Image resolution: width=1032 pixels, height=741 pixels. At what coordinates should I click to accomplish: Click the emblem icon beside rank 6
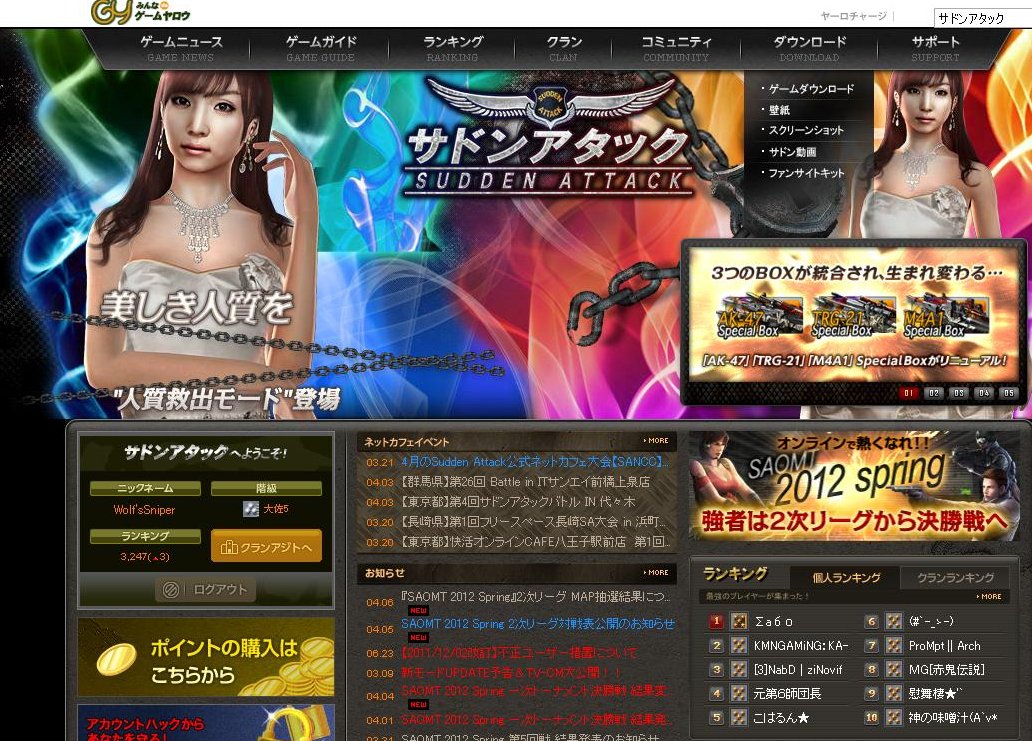pos(893,621)
